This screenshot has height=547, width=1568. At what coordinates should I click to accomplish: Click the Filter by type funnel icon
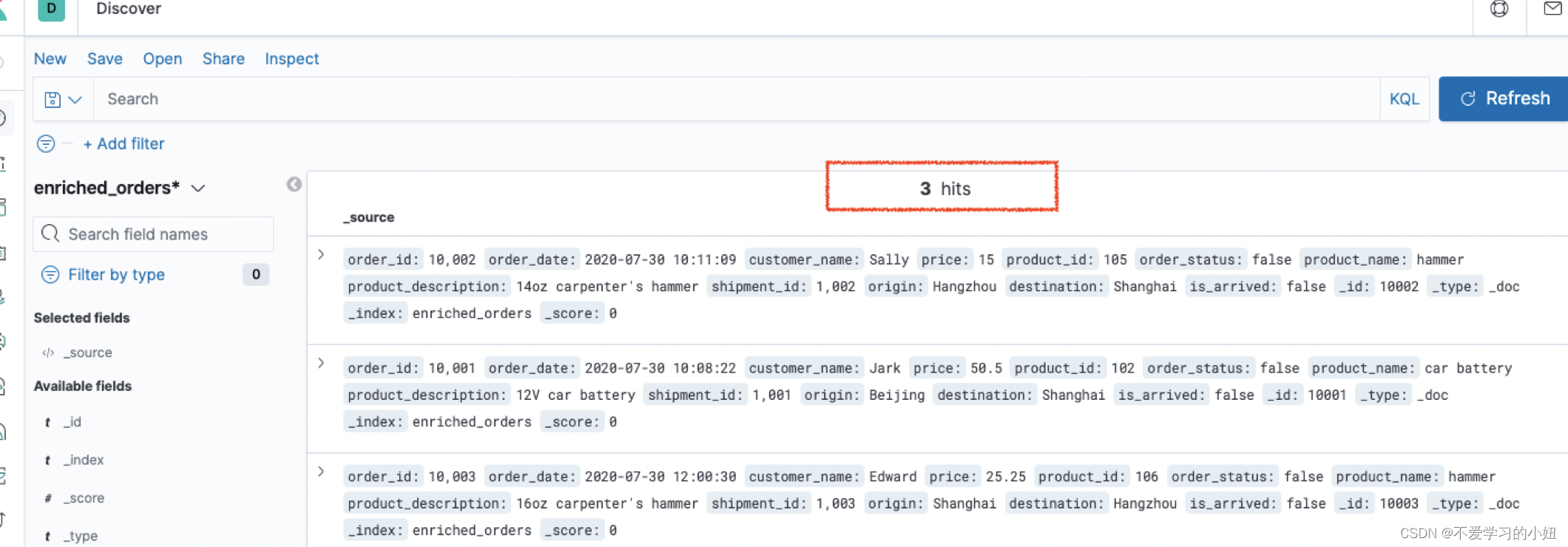(x=50, y=274)
